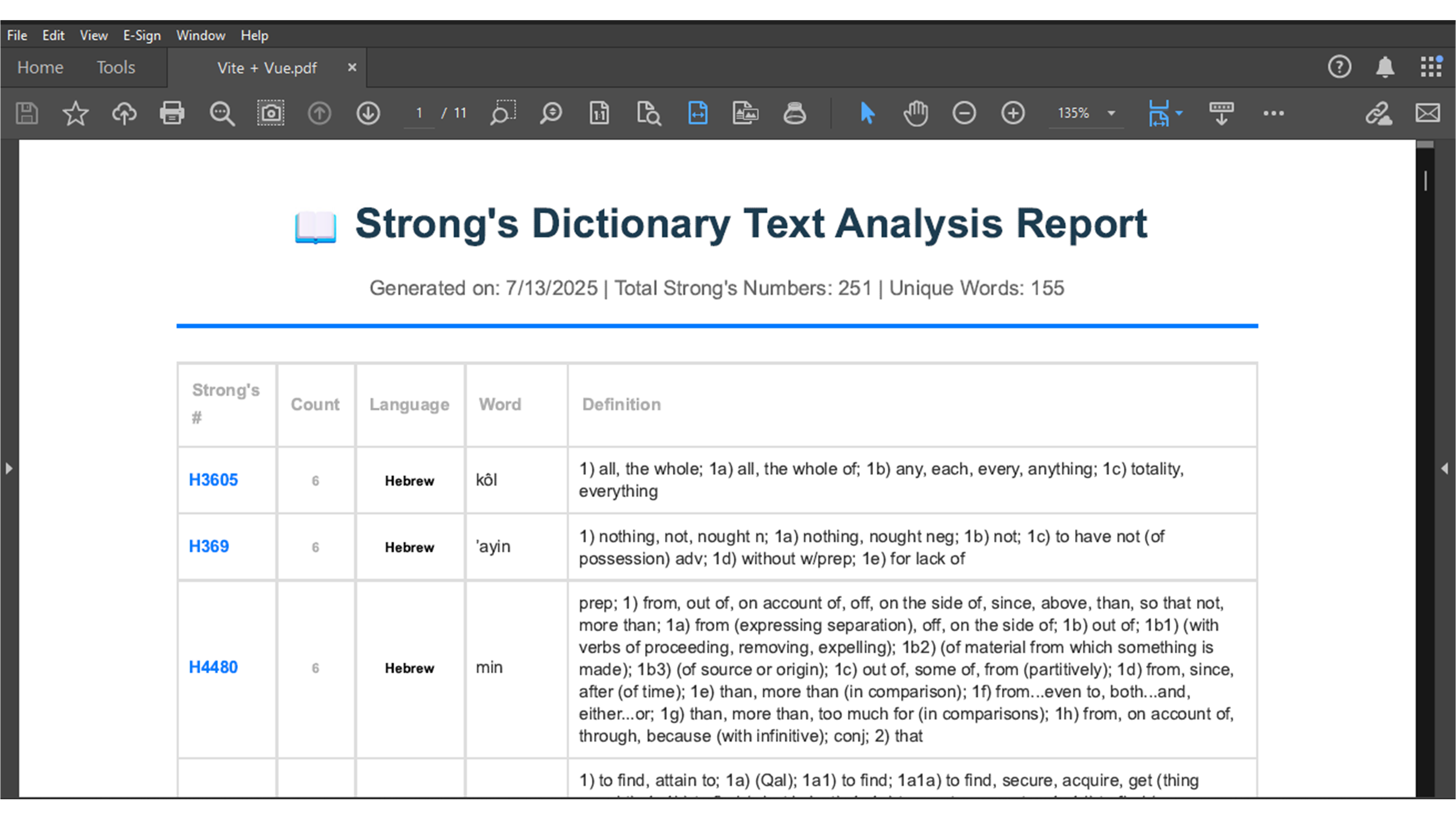
Task: Zoom in on the page
Action: 1013,113
